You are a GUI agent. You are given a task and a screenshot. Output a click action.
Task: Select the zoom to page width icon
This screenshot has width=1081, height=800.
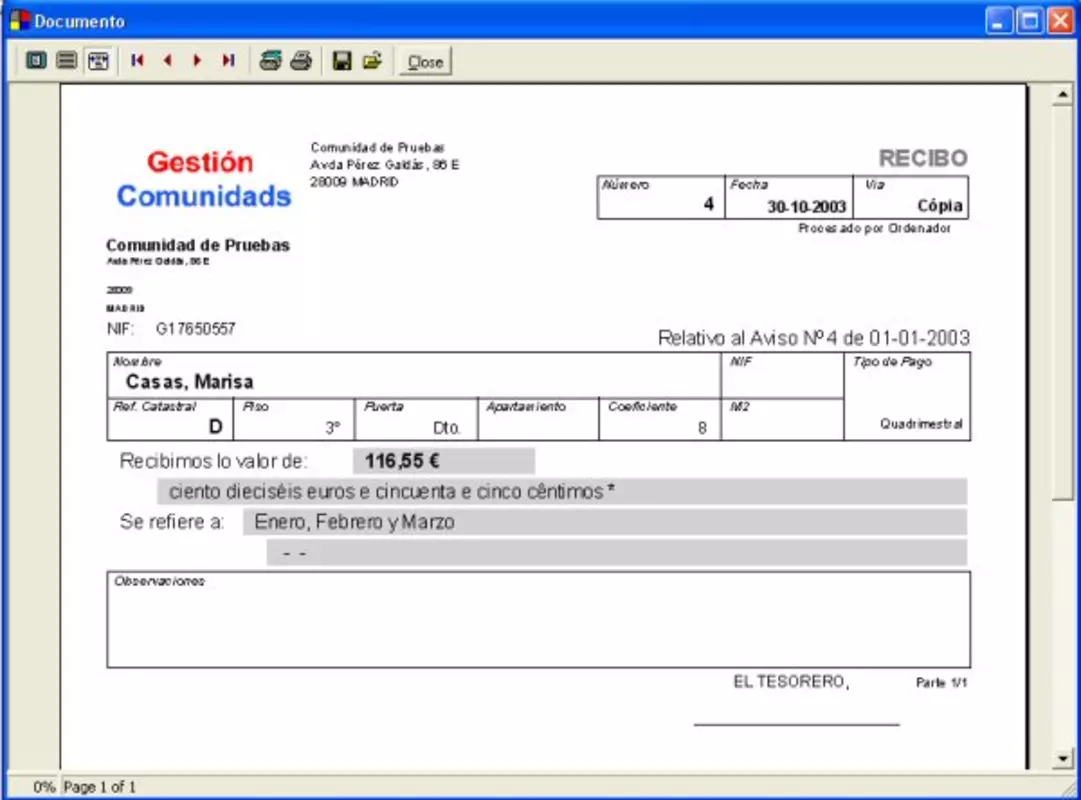tap(98, 61)
